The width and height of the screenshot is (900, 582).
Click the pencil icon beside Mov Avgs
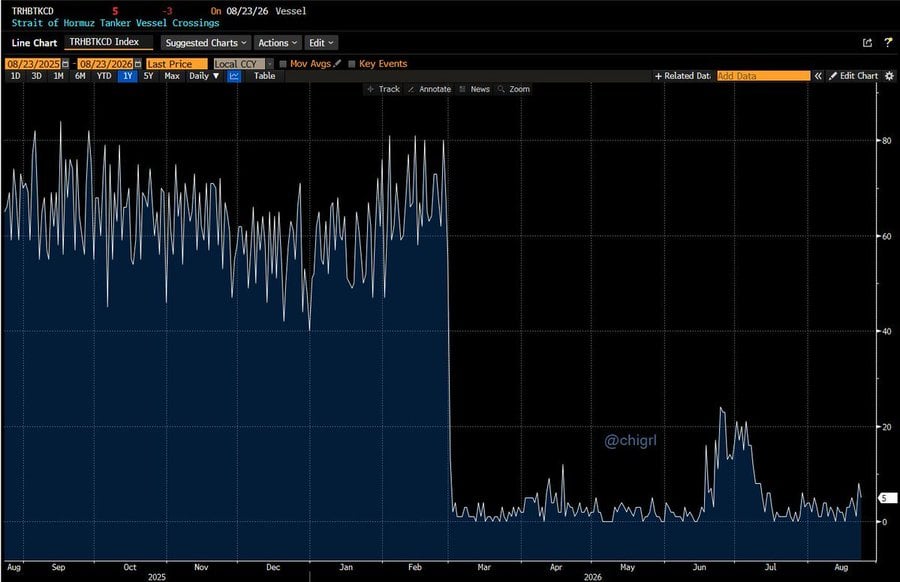pos(337,64)
